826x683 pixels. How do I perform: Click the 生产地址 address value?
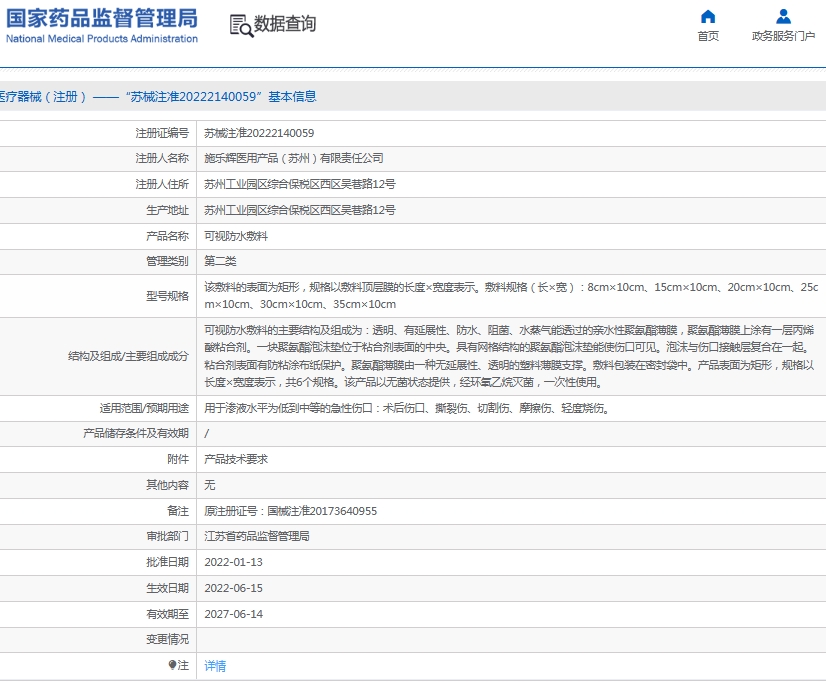(x=300, y=210)
